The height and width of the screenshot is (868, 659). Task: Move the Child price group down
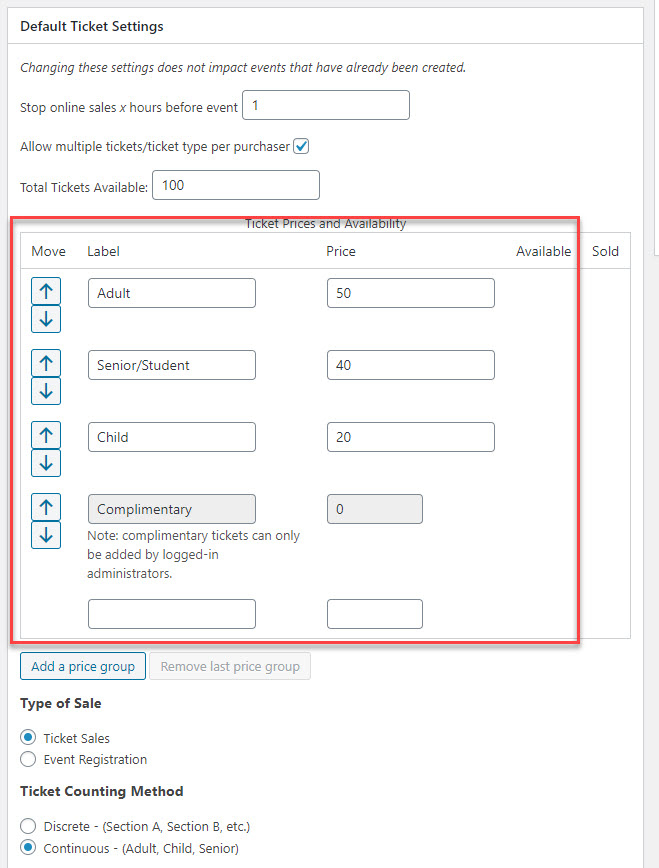click(x=46, y=463)
